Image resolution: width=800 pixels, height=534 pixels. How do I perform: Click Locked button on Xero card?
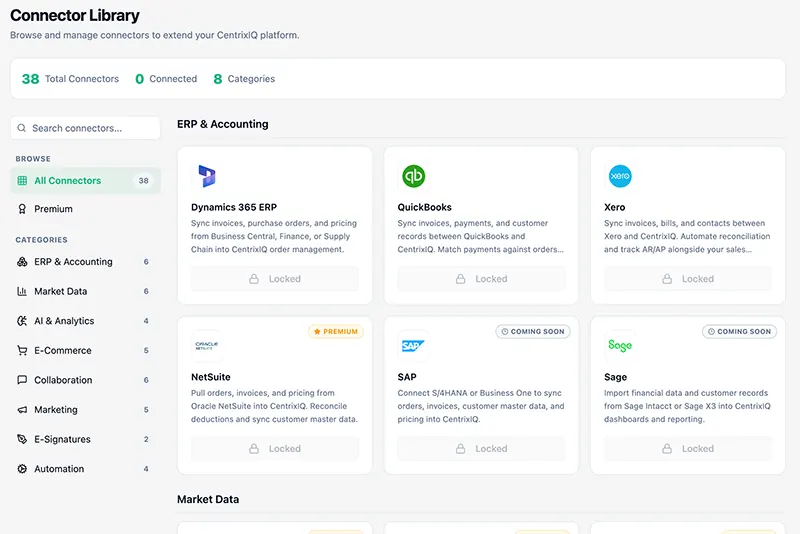688,279
